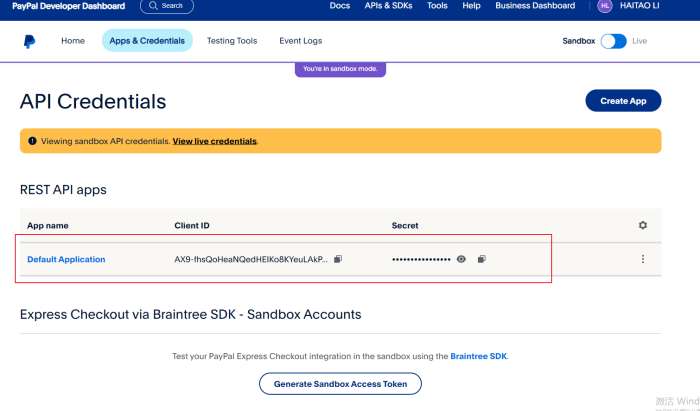This screenshot has width=700, height=411.
Task: Open the Search box
Action: [x=167, y=6]
